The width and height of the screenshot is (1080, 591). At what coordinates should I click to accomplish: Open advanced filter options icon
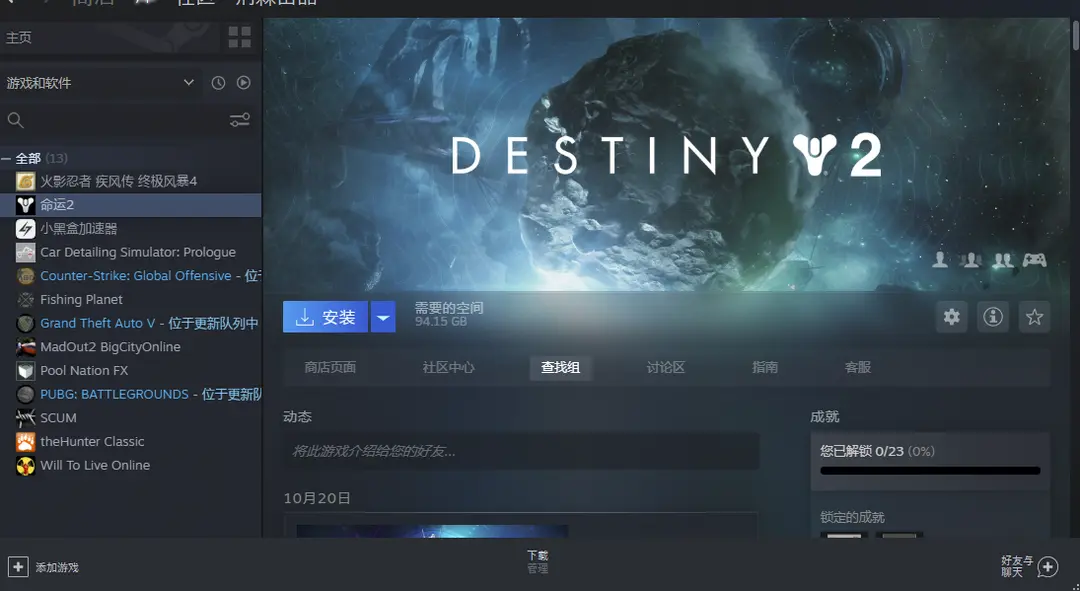pyautogui.click(x=240, y=121)
